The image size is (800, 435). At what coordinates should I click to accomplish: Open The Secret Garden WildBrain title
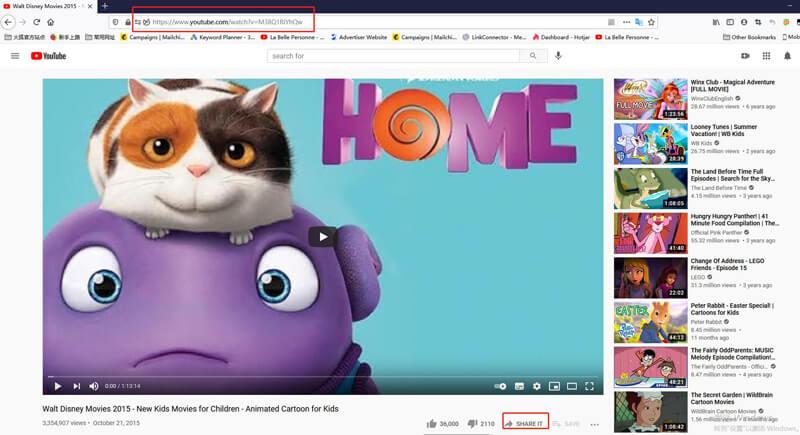731,398
